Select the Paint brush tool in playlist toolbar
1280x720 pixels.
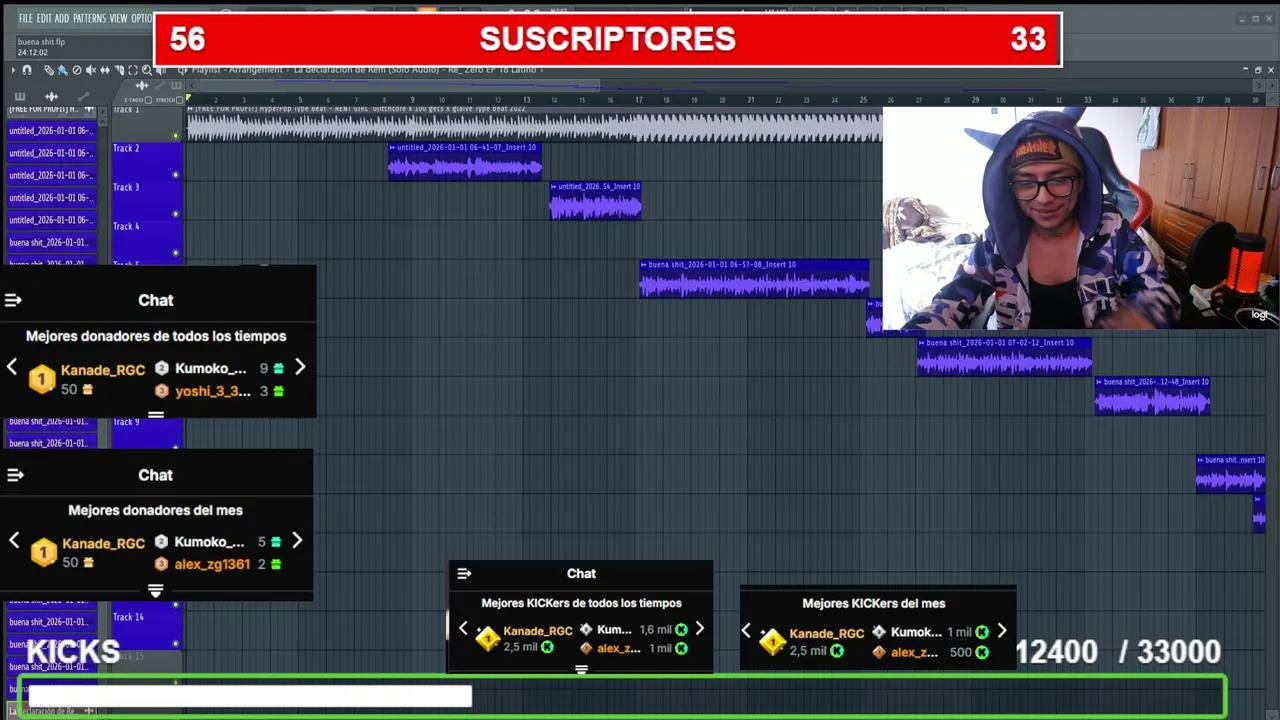click(62, 70)
